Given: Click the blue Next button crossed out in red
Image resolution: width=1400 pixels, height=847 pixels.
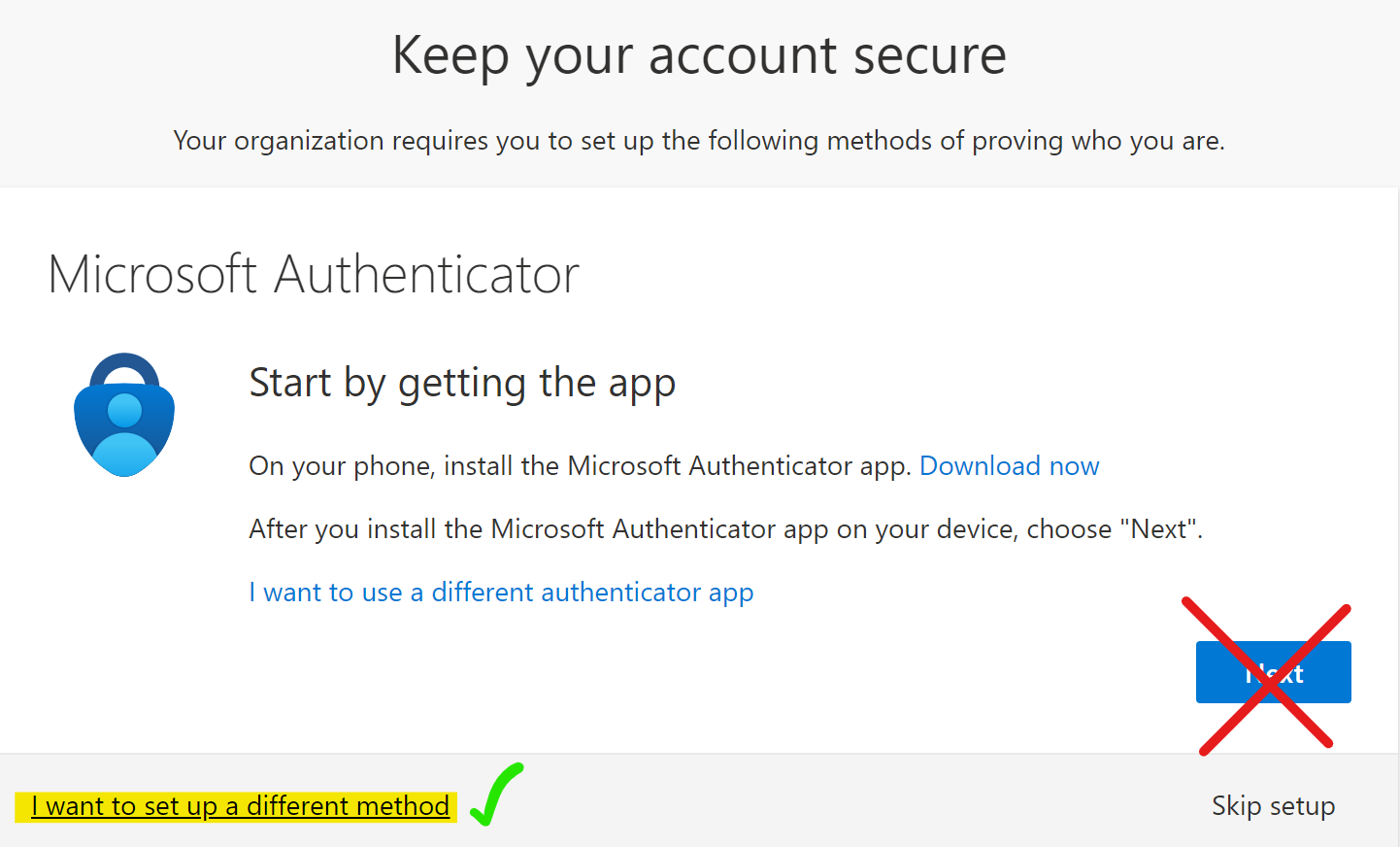Looking at the screenshot, I should [x=1273, y=672].
